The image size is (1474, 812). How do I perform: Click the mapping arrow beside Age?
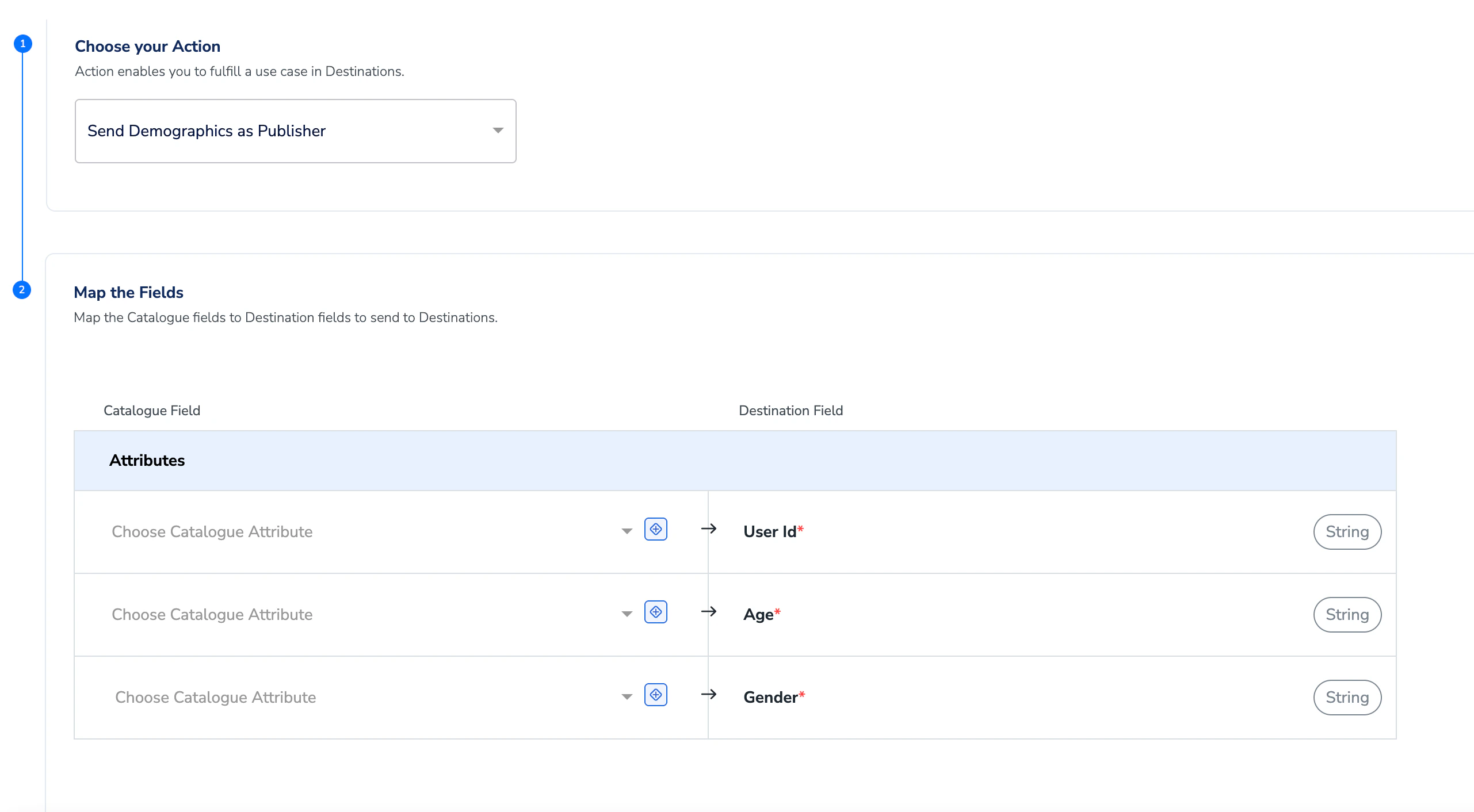tap(709, 612)
